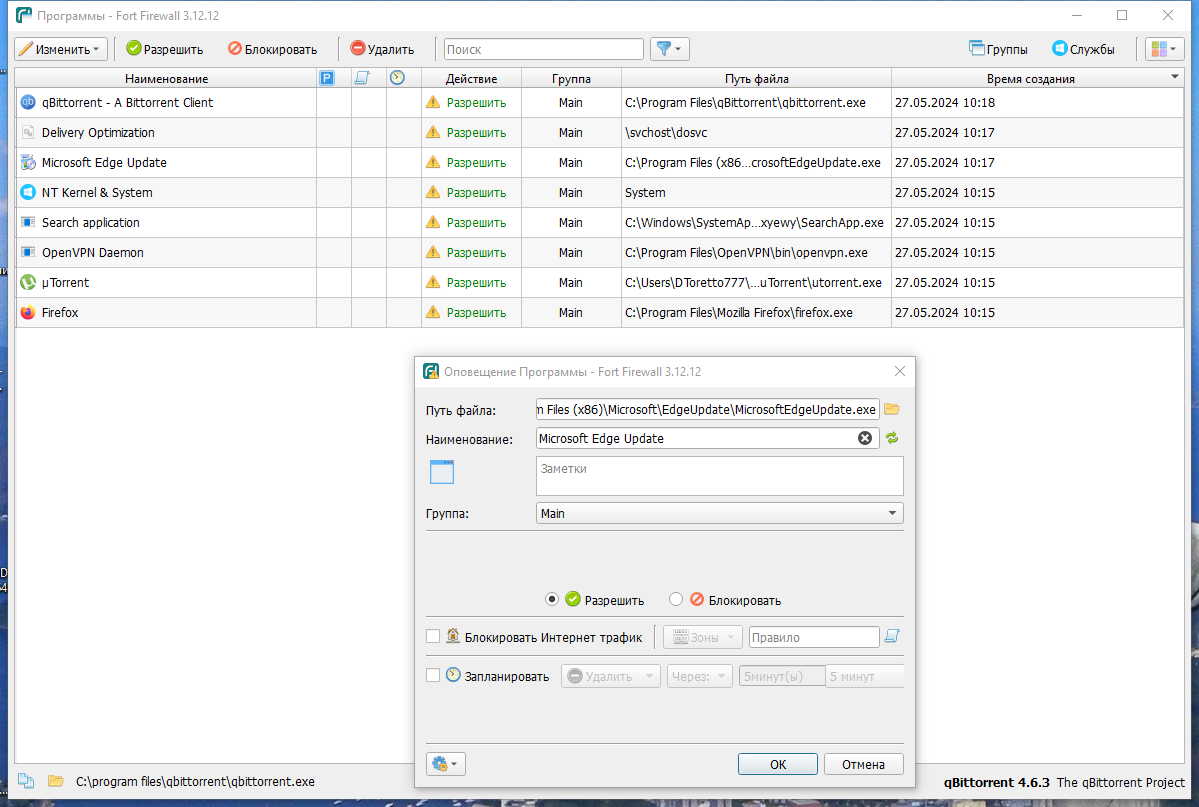1199x807 pixels.
Task: Focus the Поиск search field
Action: [544, 49]
